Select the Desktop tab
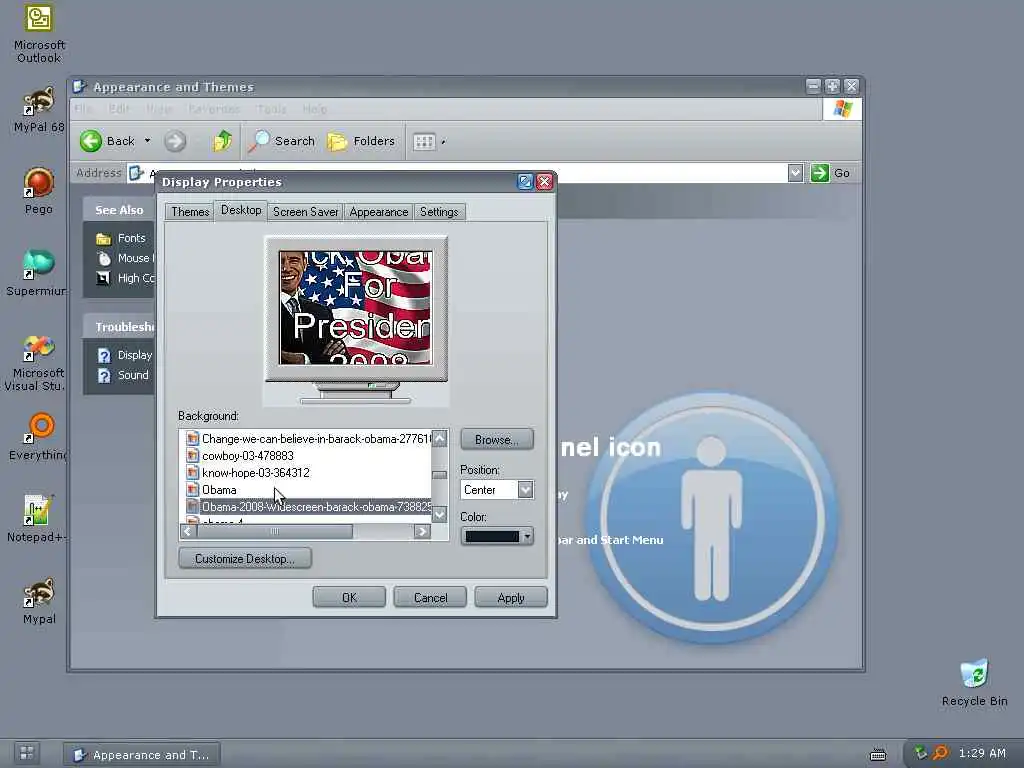The image size is (1024, 768). (x=241, y=210)
